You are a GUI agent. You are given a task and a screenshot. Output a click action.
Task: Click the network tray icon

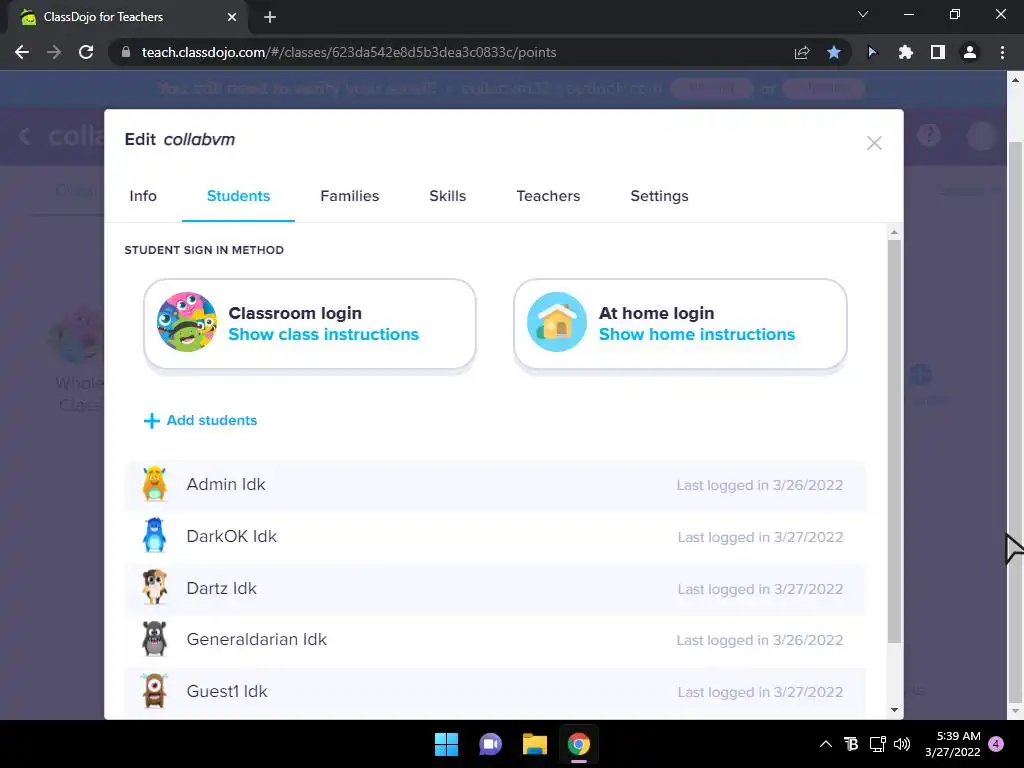tap(877, 744)
